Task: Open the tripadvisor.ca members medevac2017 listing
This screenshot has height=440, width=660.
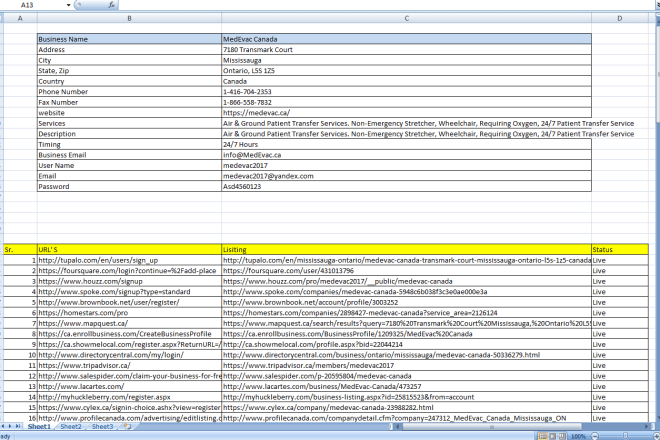Action: pos(309,365)
